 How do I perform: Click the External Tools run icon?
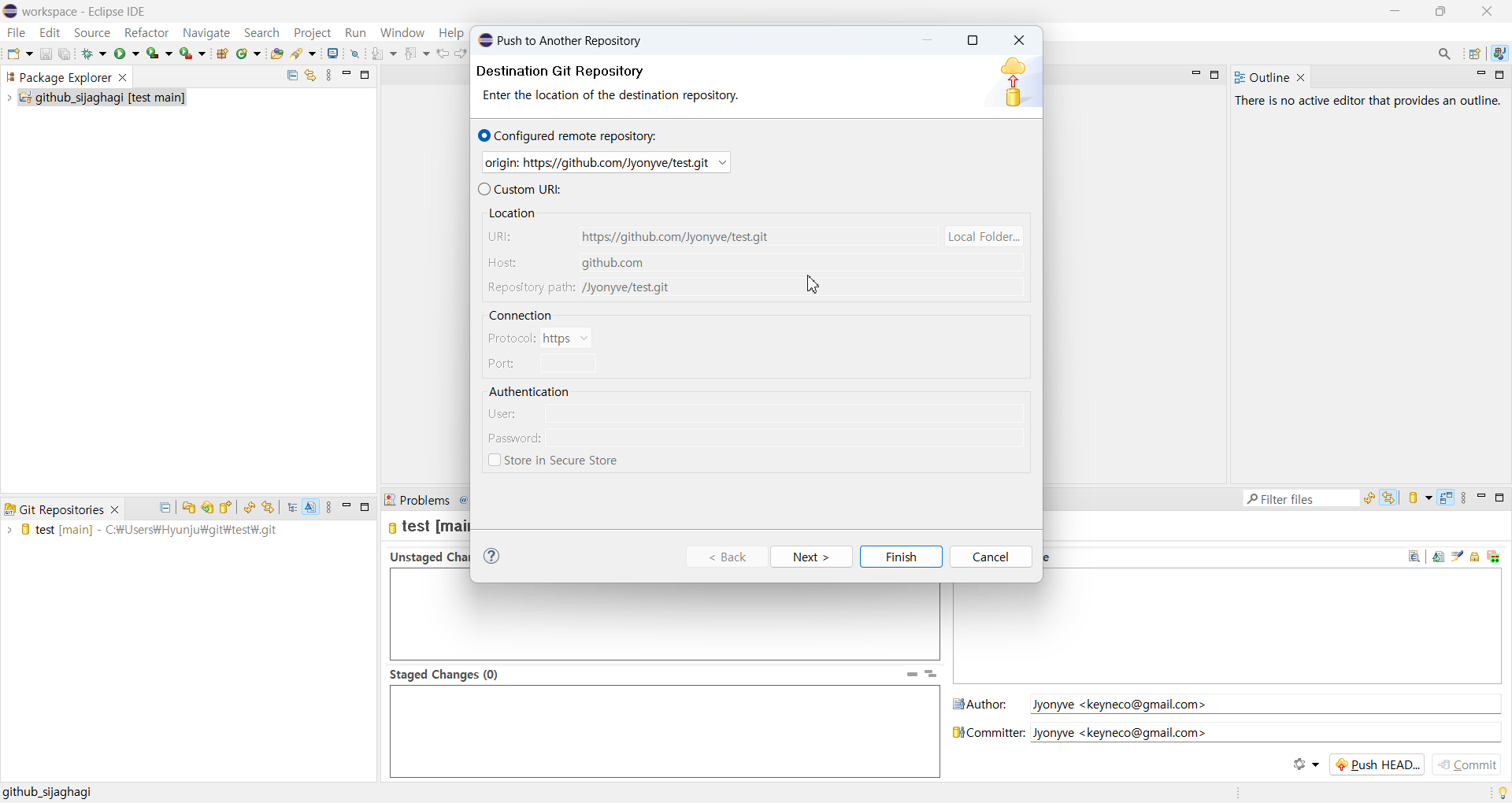click(x=186, y=54)
